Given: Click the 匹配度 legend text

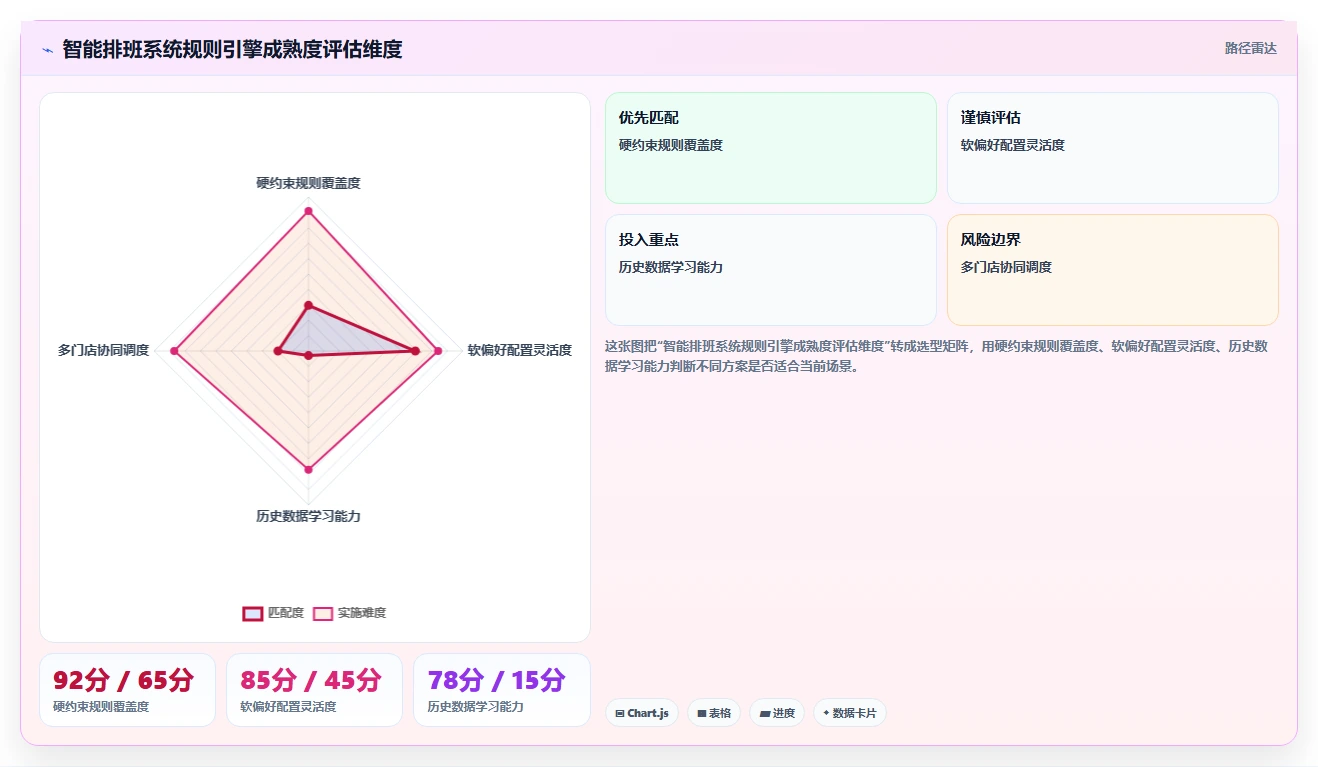Looking at the screenshot, I should tap(286, 613).
